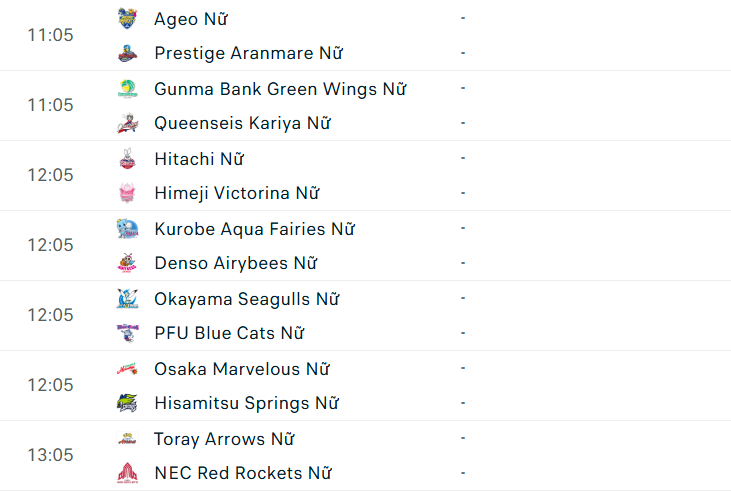Click the Toray Arrows Nữ logo

click(127, 438)
